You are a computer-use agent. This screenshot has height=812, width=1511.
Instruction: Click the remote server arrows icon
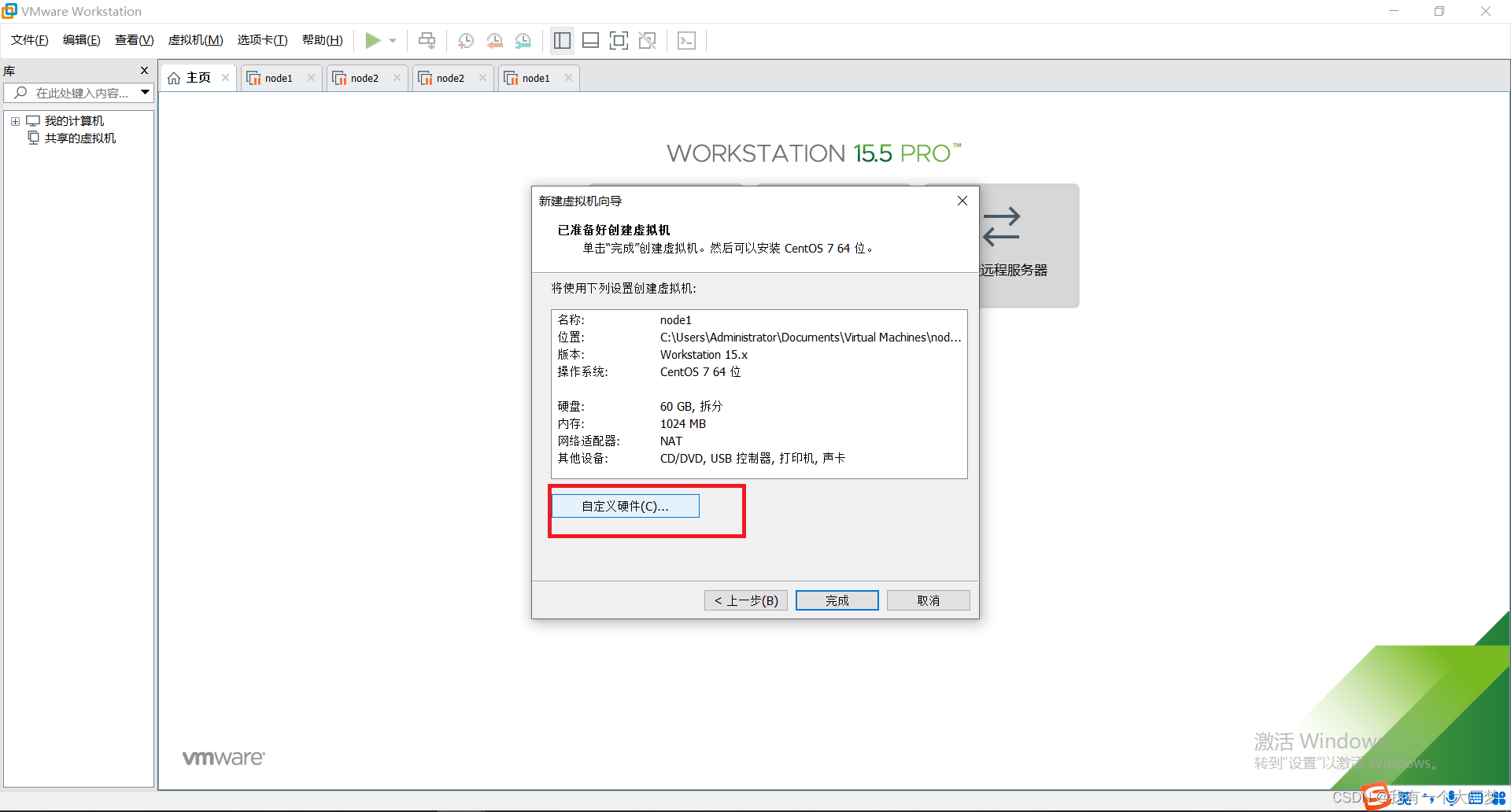click(1002, 226)
